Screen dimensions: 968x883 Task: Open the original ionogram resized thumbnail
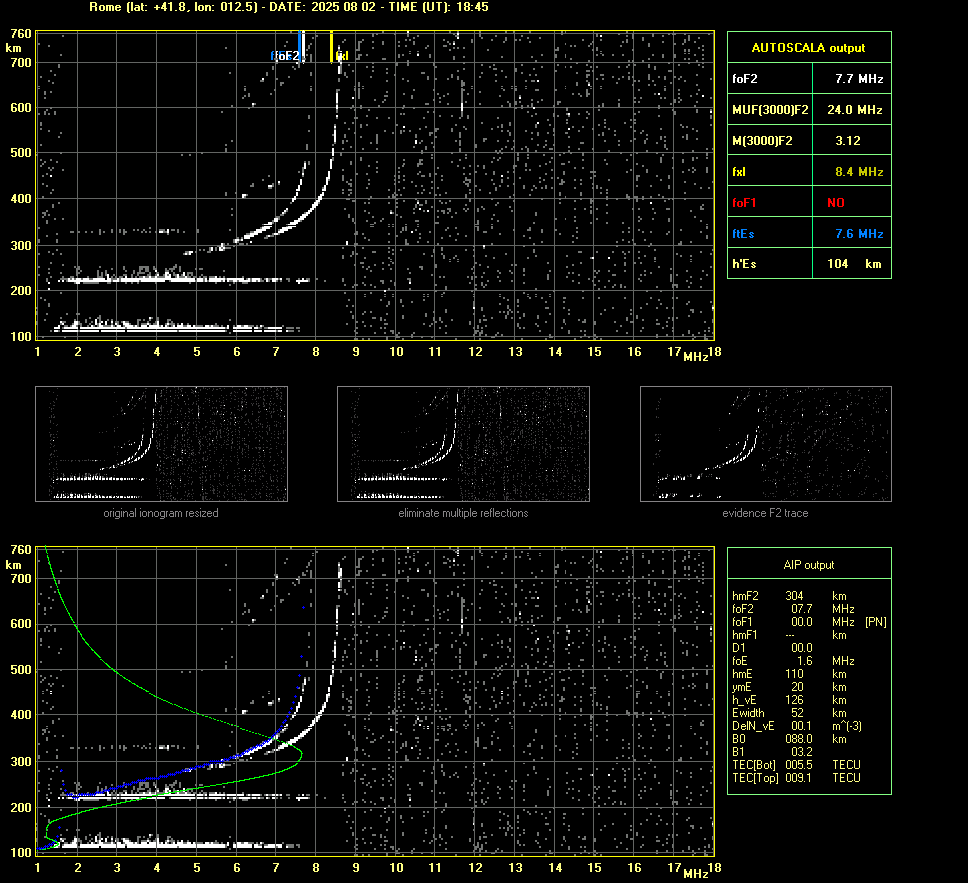click(x=162, y=444)
